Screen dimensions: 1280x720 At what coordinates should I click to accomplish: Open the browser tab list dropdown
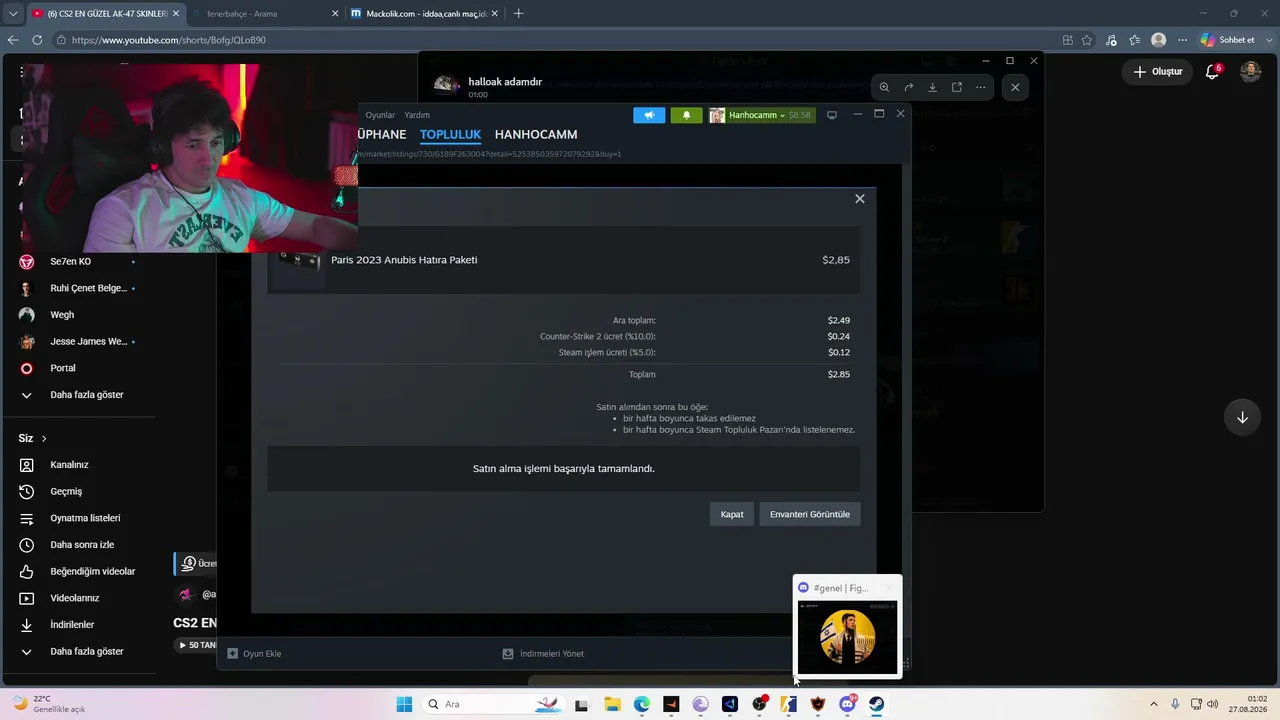13,14
